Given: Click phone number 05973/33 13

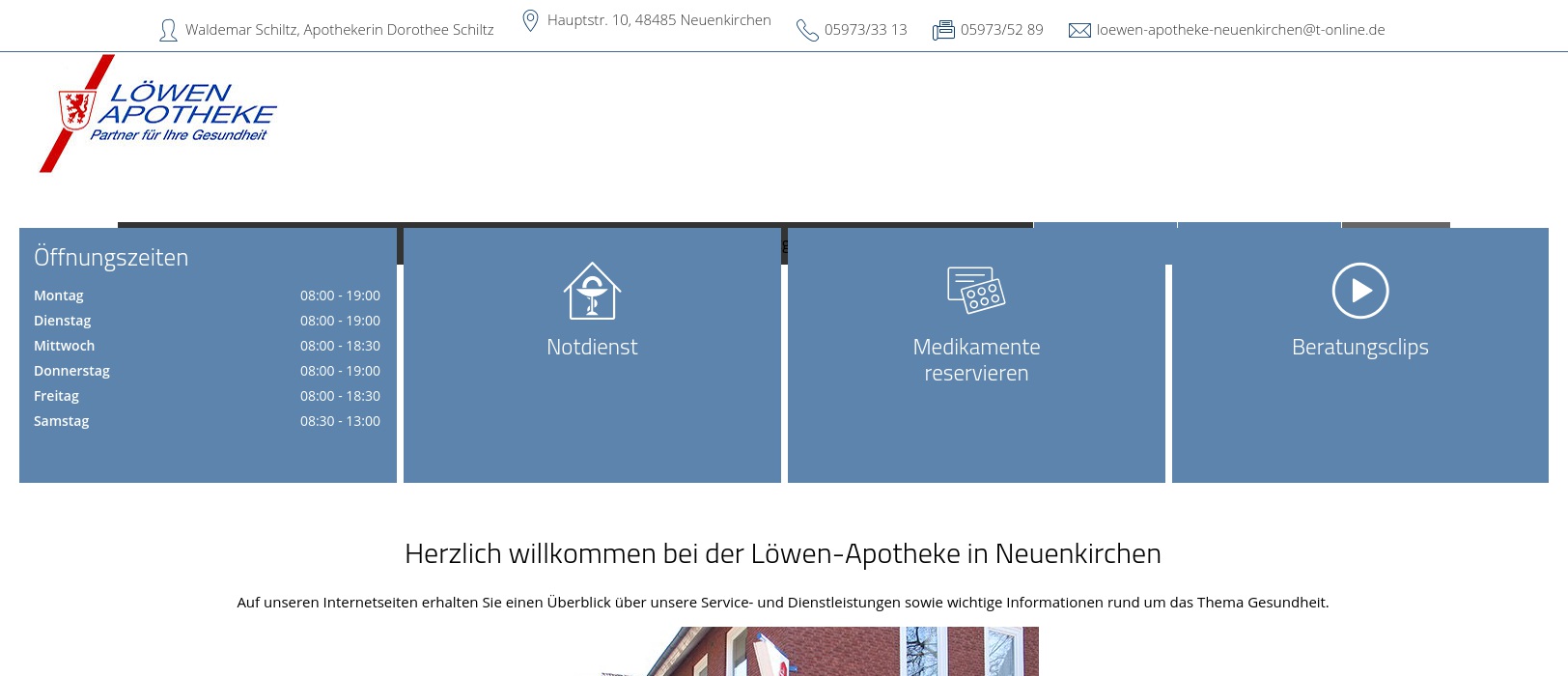Looking at the screenshot, I should pyautogui.click(x=866, y=30).
